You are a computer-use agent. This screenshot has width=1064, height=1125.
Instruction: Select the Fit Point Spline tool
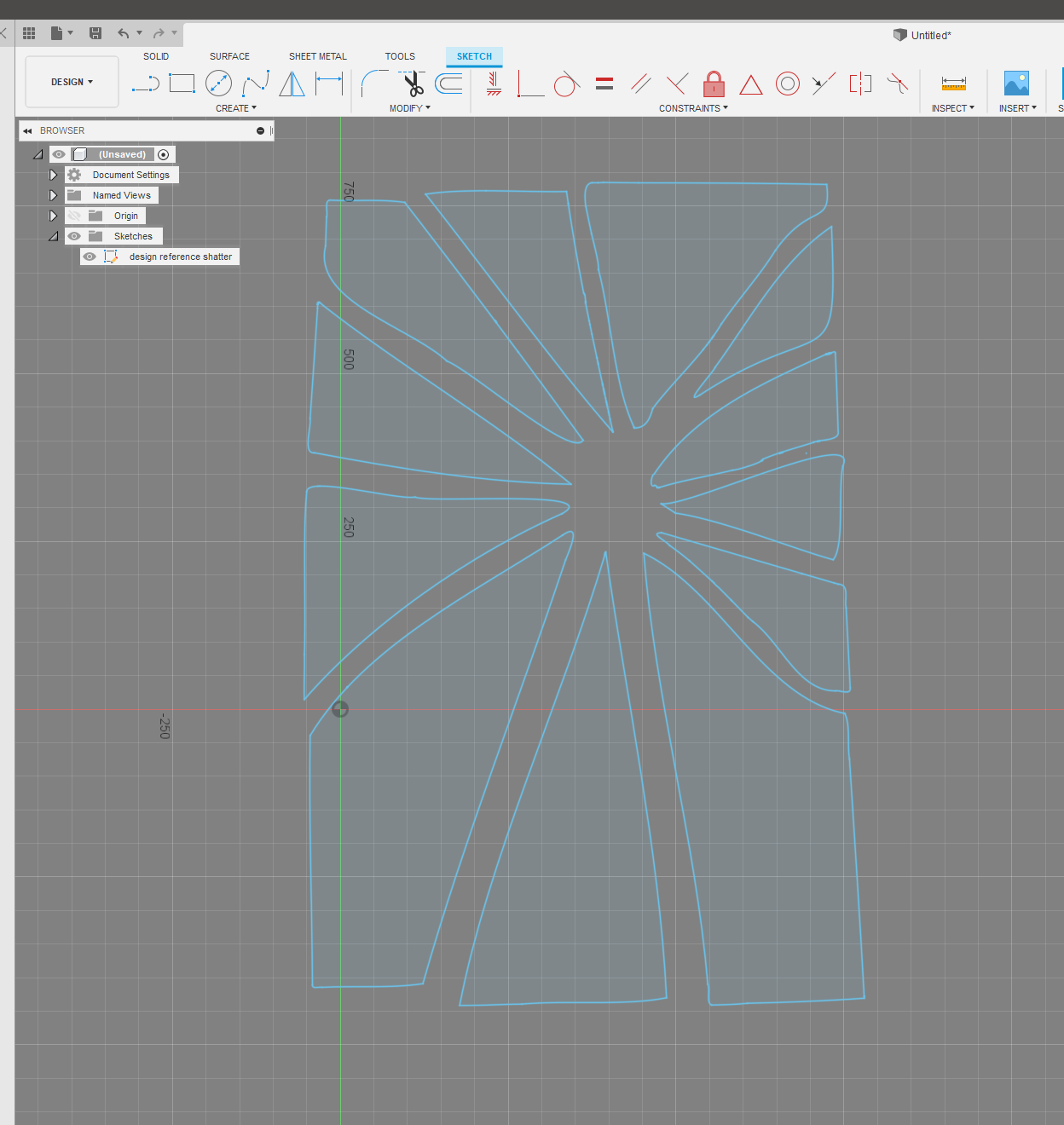click(x=255, y=84)
